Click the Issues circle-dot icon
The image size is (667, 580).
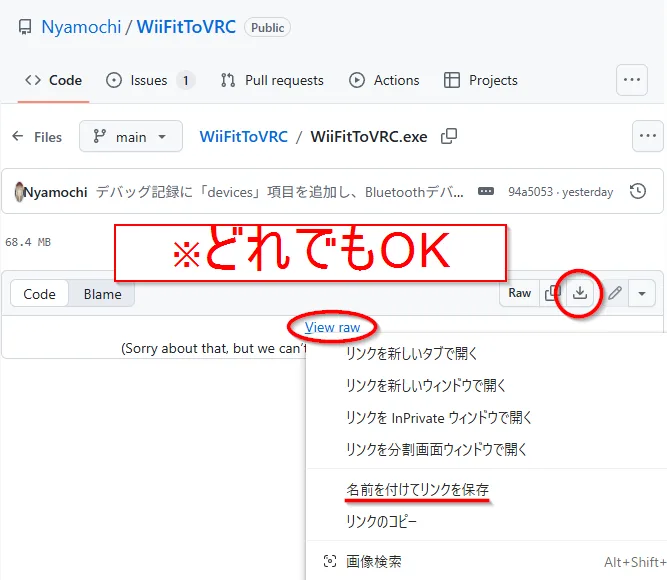pyautogui.click(x=114, y=80)
